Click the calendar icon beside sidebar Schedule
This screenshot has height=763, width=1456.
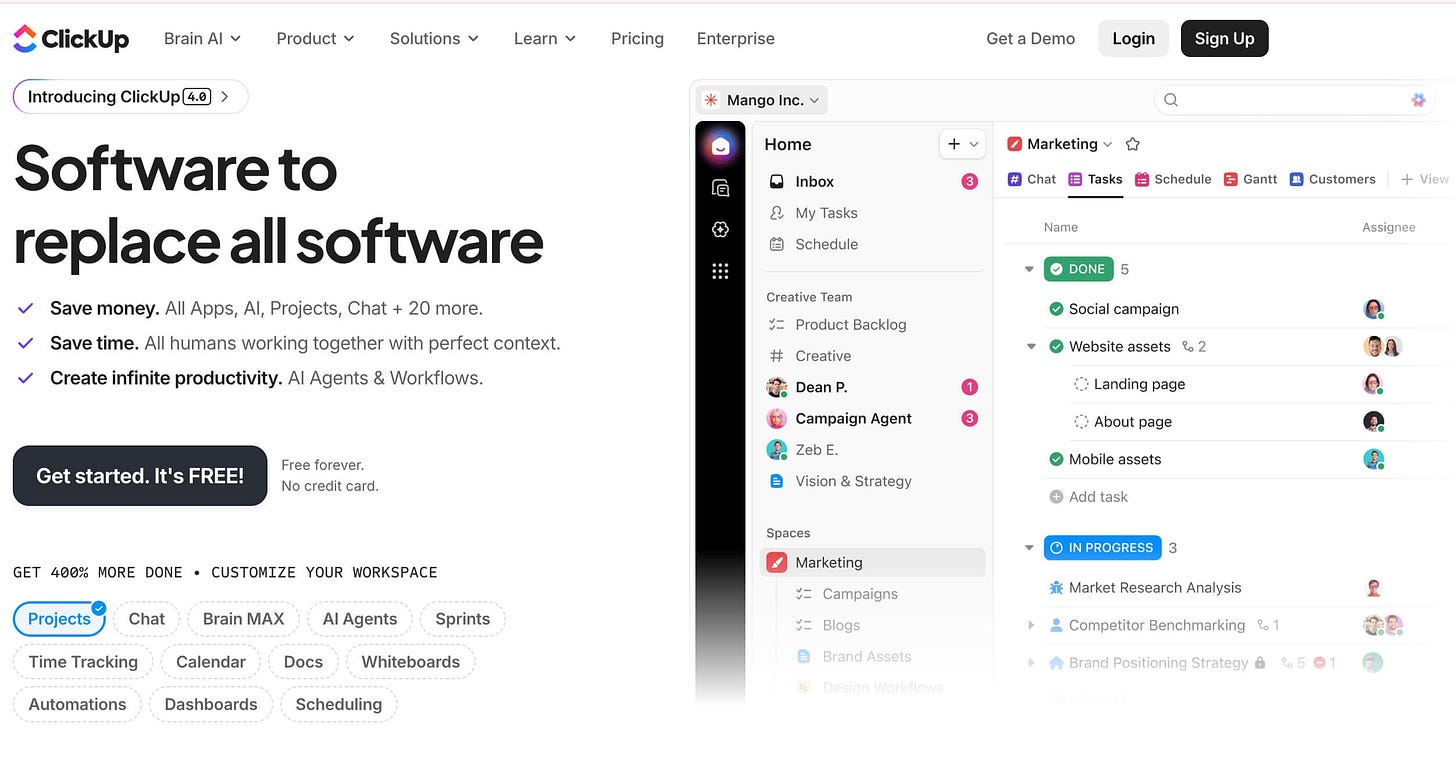(x=776, y=244)
